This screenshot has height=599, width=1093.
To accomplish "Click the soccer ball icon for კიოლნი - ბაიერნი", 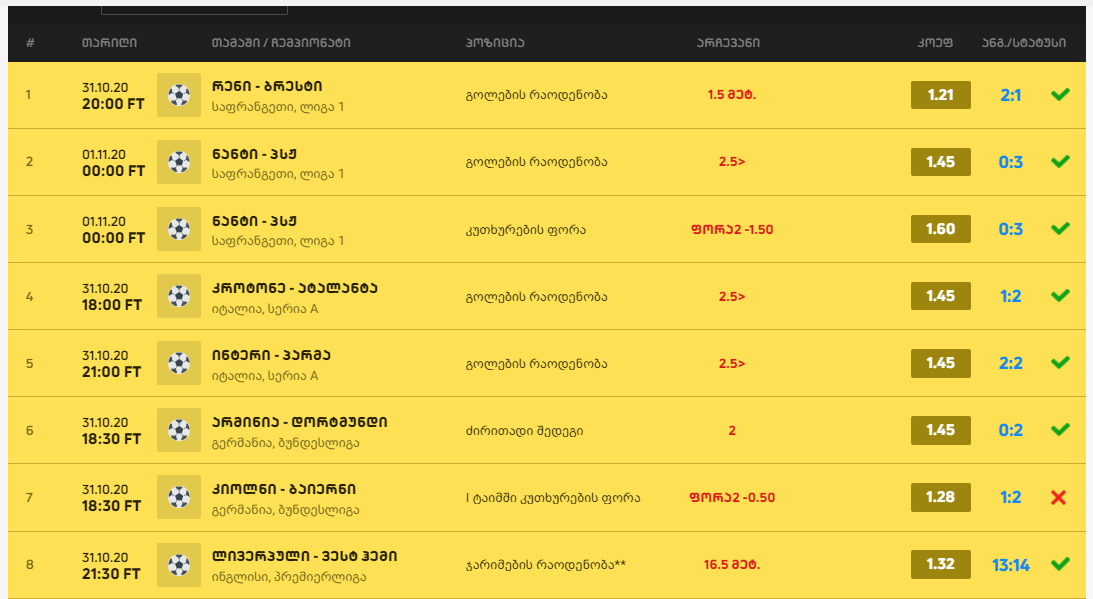I will pyautogui.click(x=179, y=497).
